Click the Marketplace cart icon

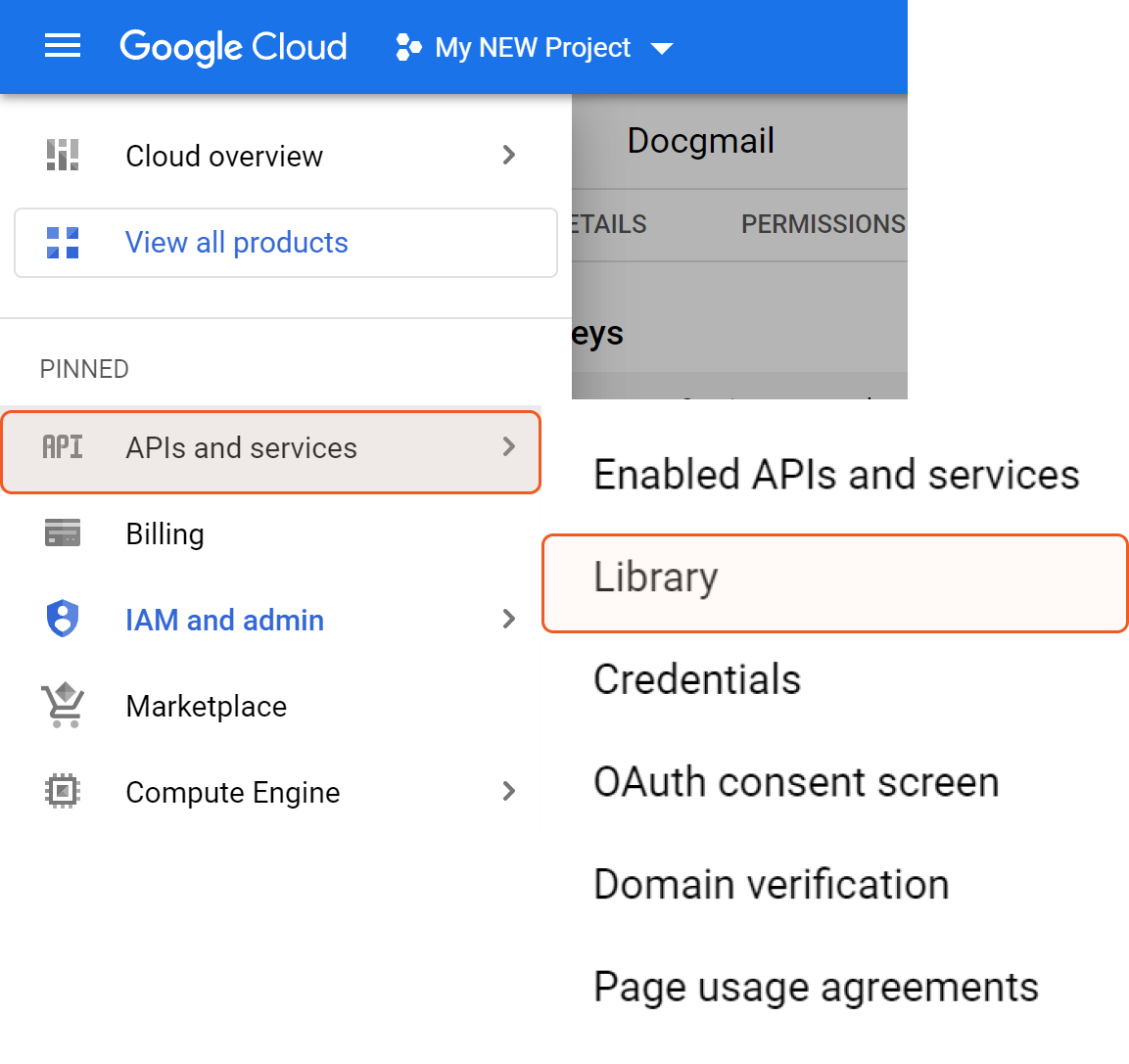tap(63, 706)
